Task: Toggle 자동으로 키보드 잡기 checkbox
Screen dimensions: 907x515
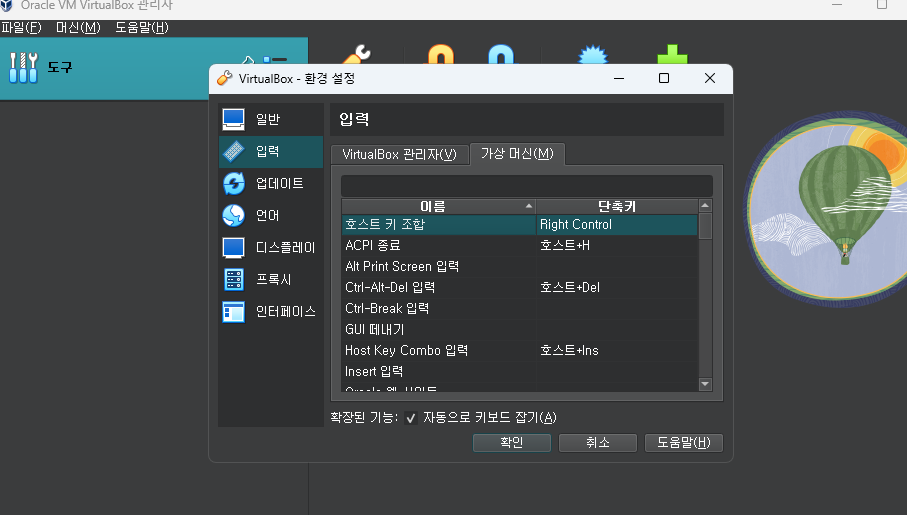Action: click(411, 418)
